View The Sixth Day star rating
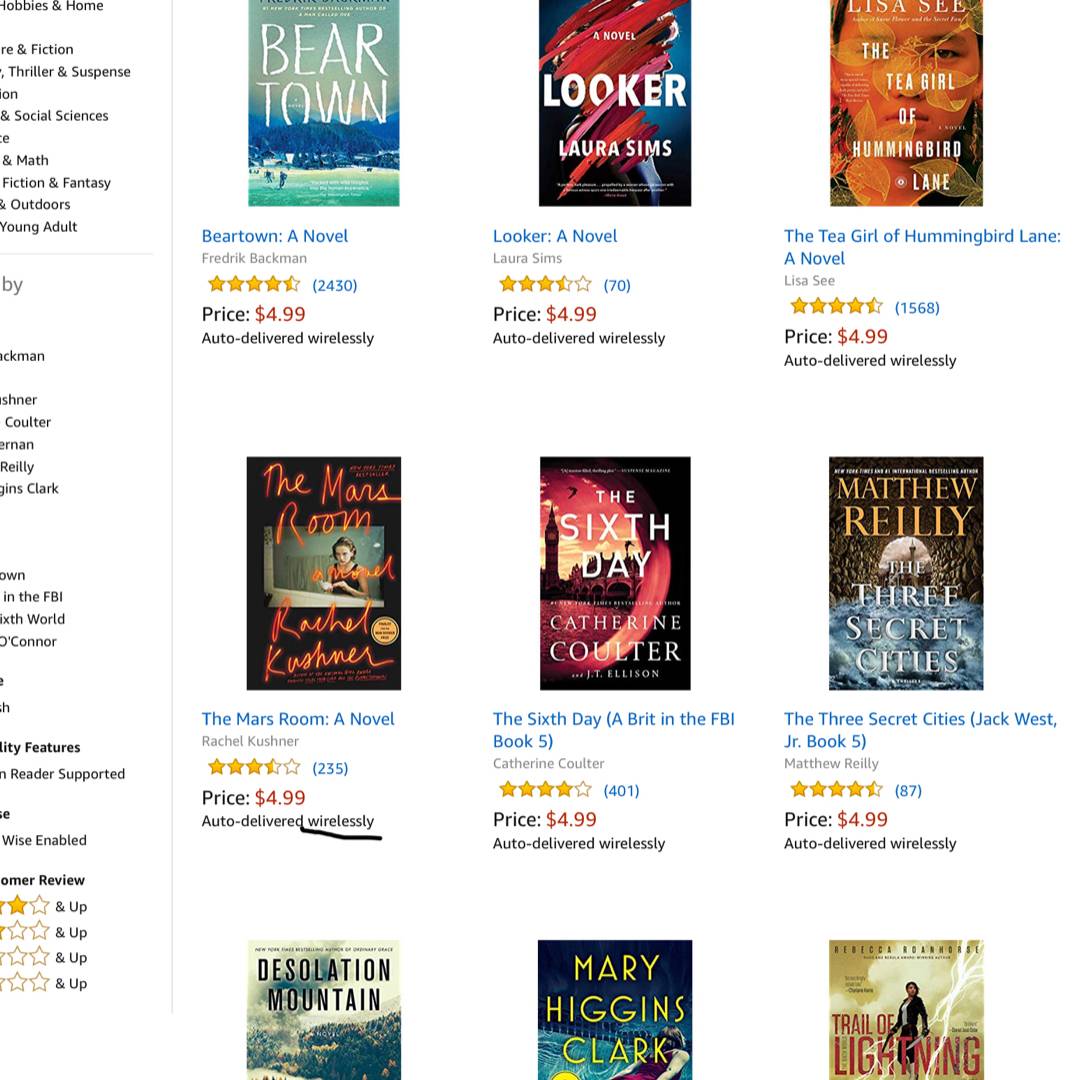The height and width of the screenshot is (1080, 1080). (x=546, y=789)
